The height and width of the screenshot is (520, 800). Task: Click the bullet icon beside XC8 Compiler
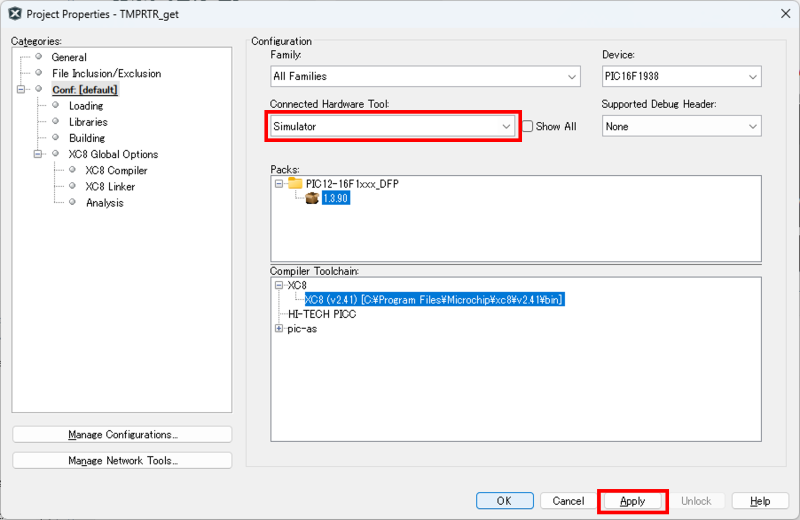(x=73, y=171)
